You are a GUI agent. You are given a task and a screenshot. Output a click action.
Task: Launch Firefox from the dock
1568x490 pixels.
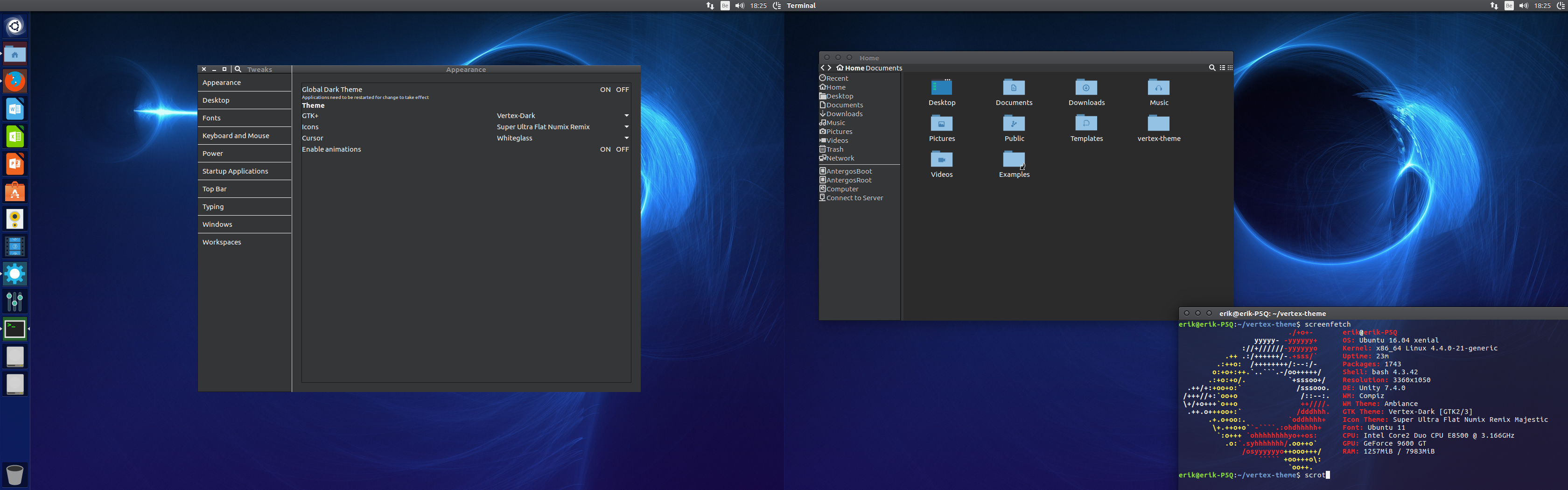(x=14, y=81)
